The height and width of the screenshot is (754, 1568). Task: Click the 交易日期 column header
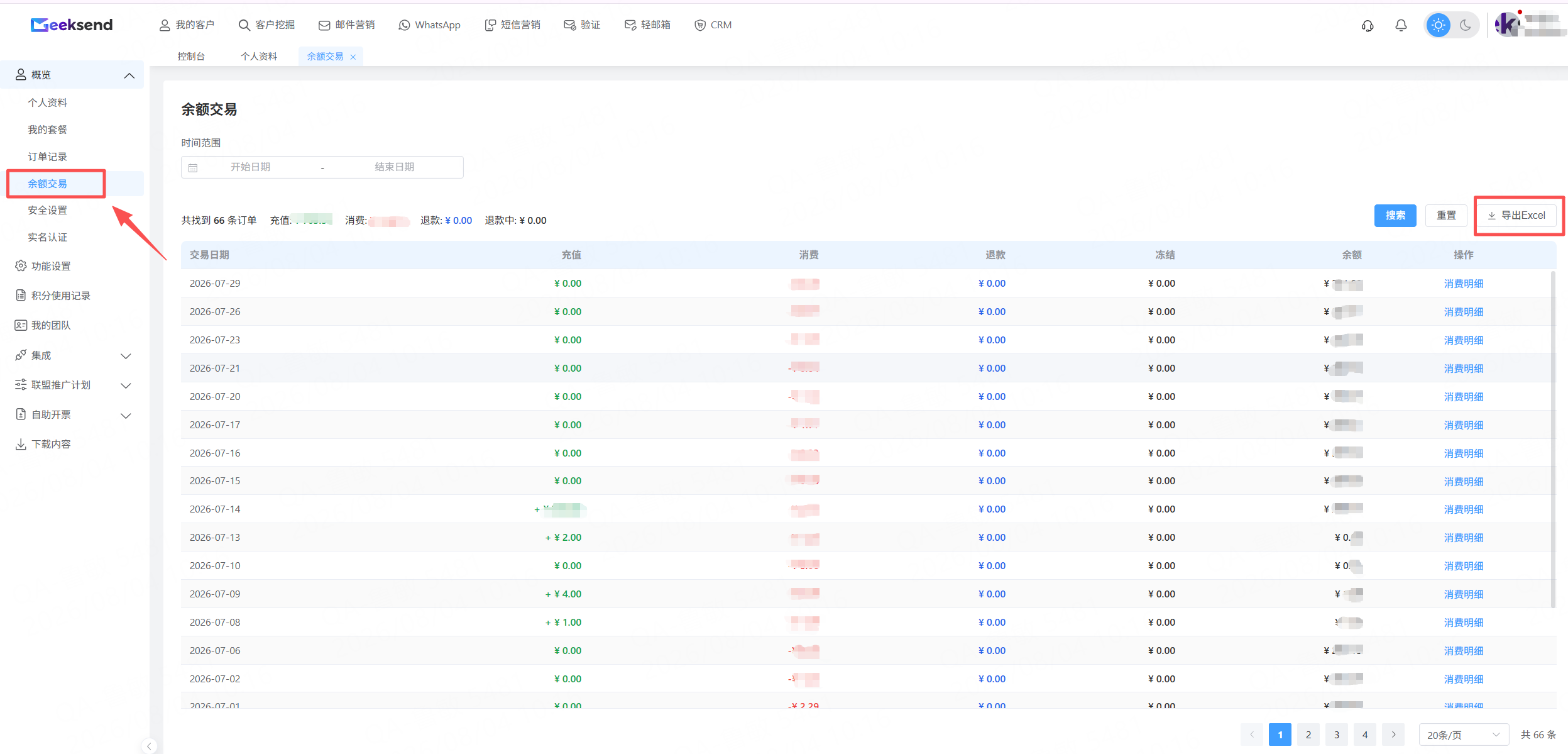click(209, 255)
